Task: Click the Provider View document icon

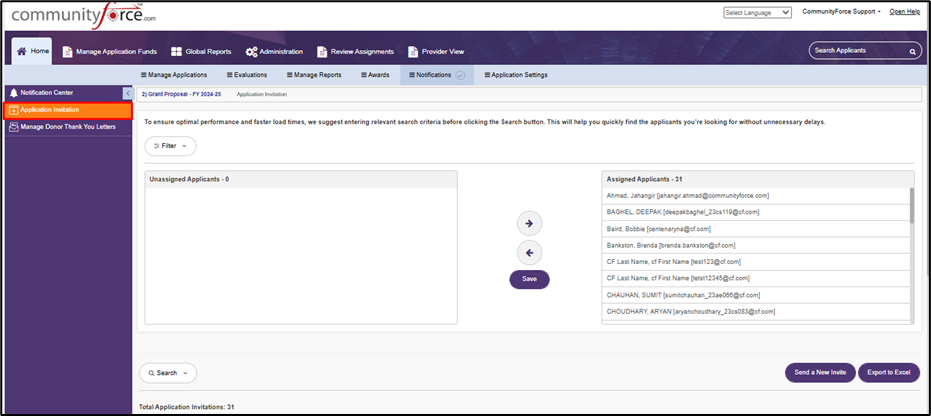Action: click(413, 52)
